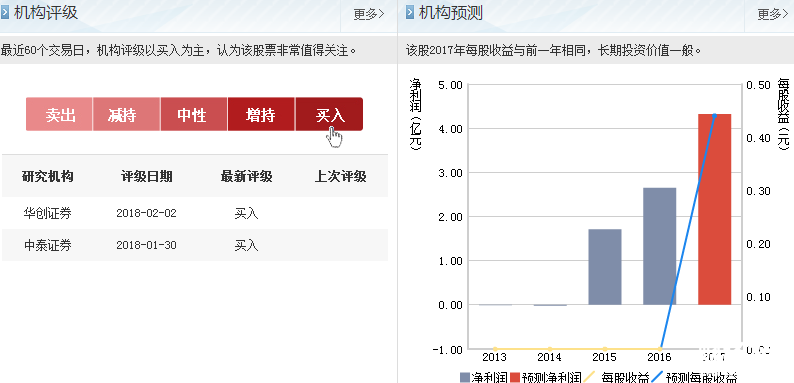Click the arrow icon beside 机构评级 heading
794x383 pixels.
(5, 13)
